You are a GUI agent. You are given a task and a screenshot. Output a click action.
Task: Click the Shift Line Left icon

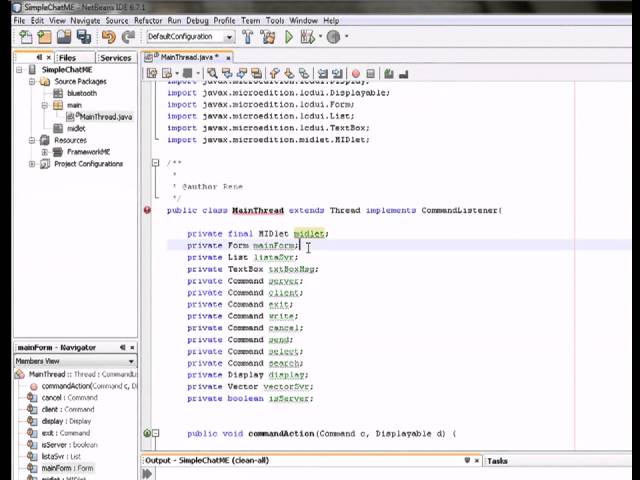322,73
